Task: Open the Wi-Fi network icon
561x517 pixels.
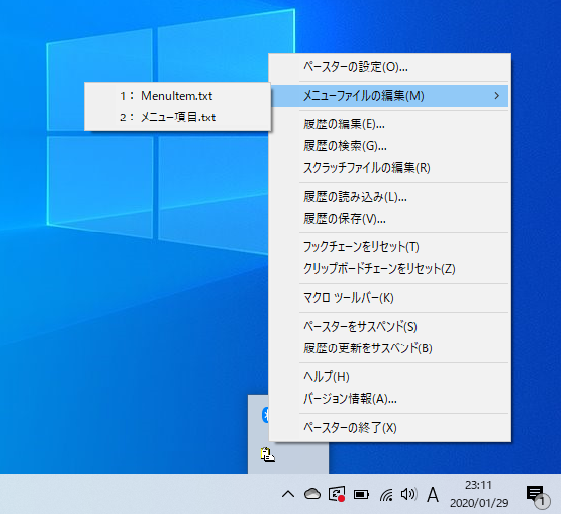Action: 386,495
